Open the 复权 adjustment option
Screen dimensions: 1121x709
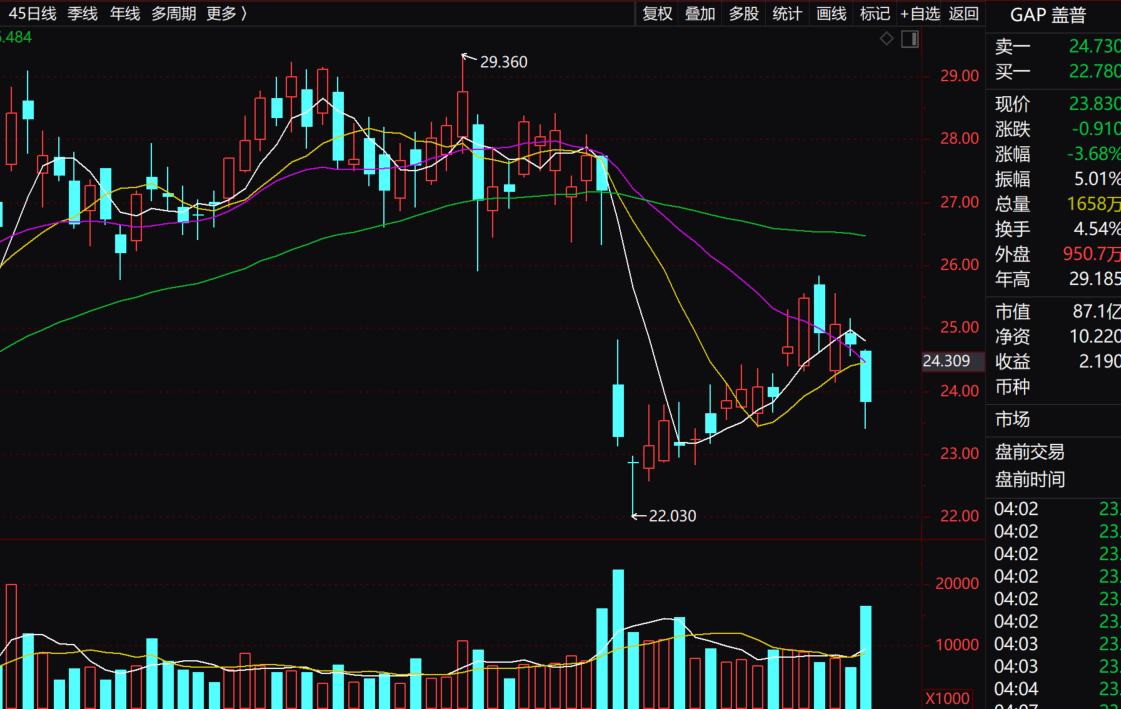pos(658,13)
